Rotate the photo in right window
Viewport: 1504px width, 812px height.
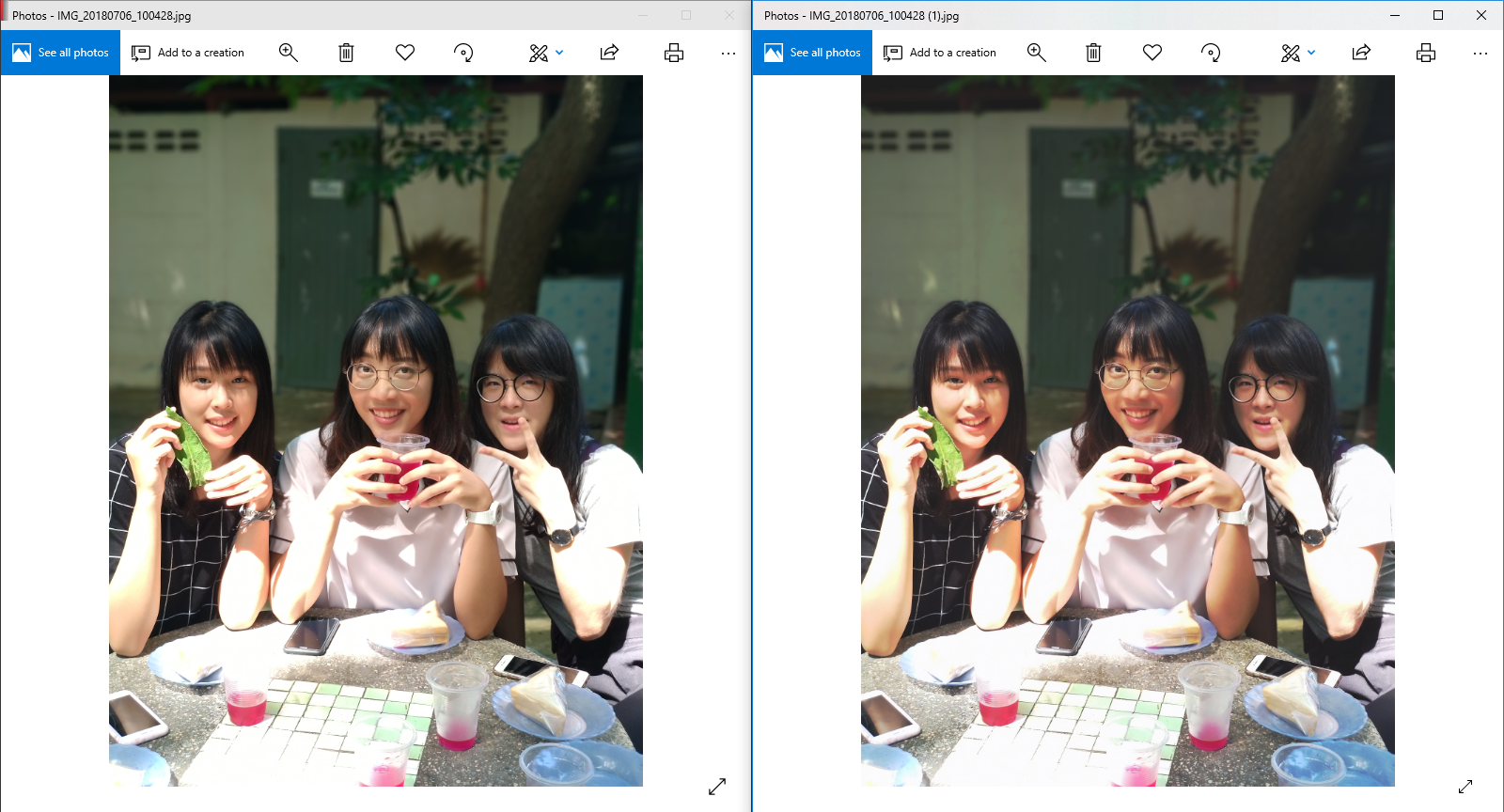tap(1211, 53)
